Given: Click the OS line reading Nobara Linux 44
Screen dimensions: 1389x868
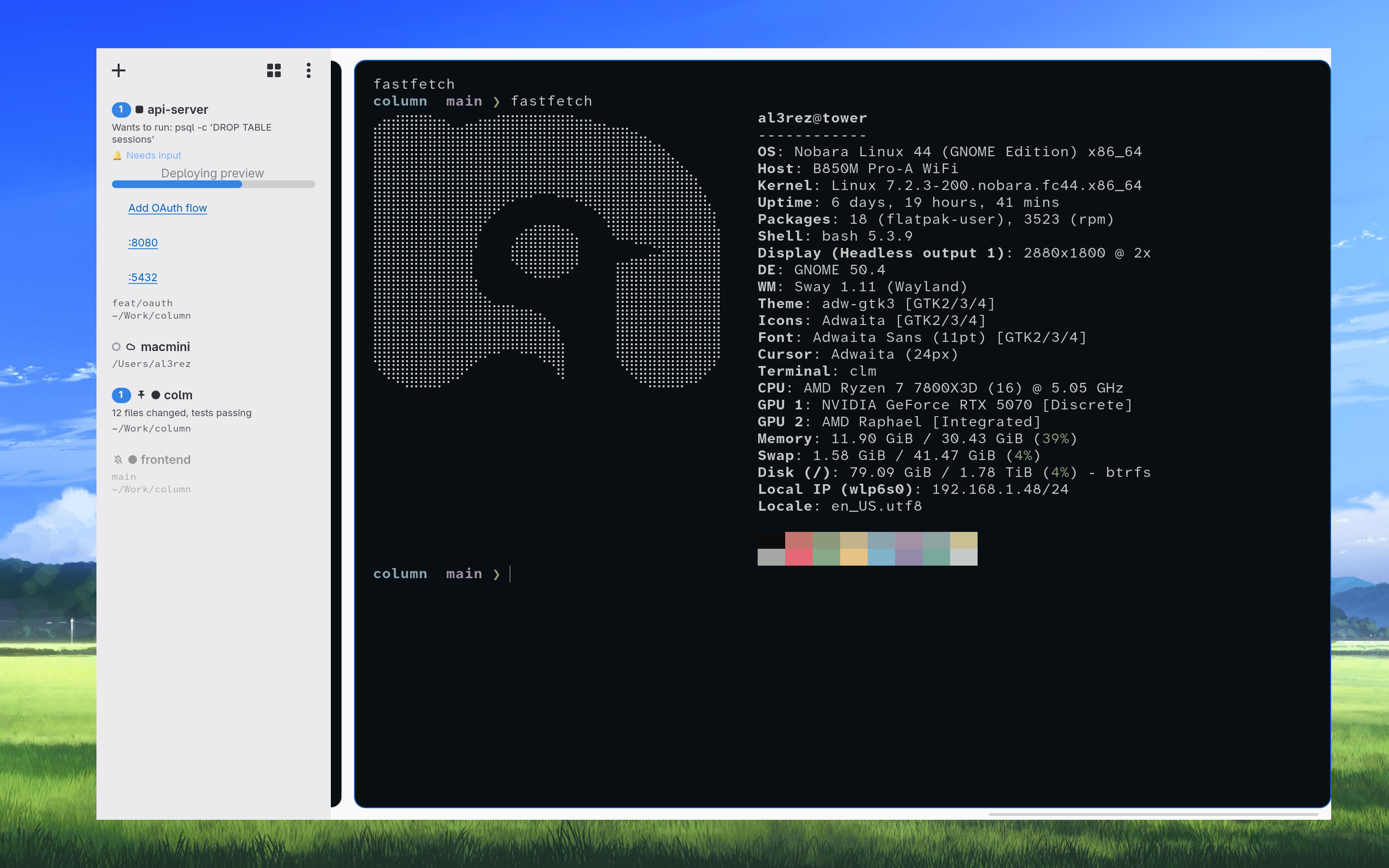Looking at the screenshot, I should coord(950,151).
